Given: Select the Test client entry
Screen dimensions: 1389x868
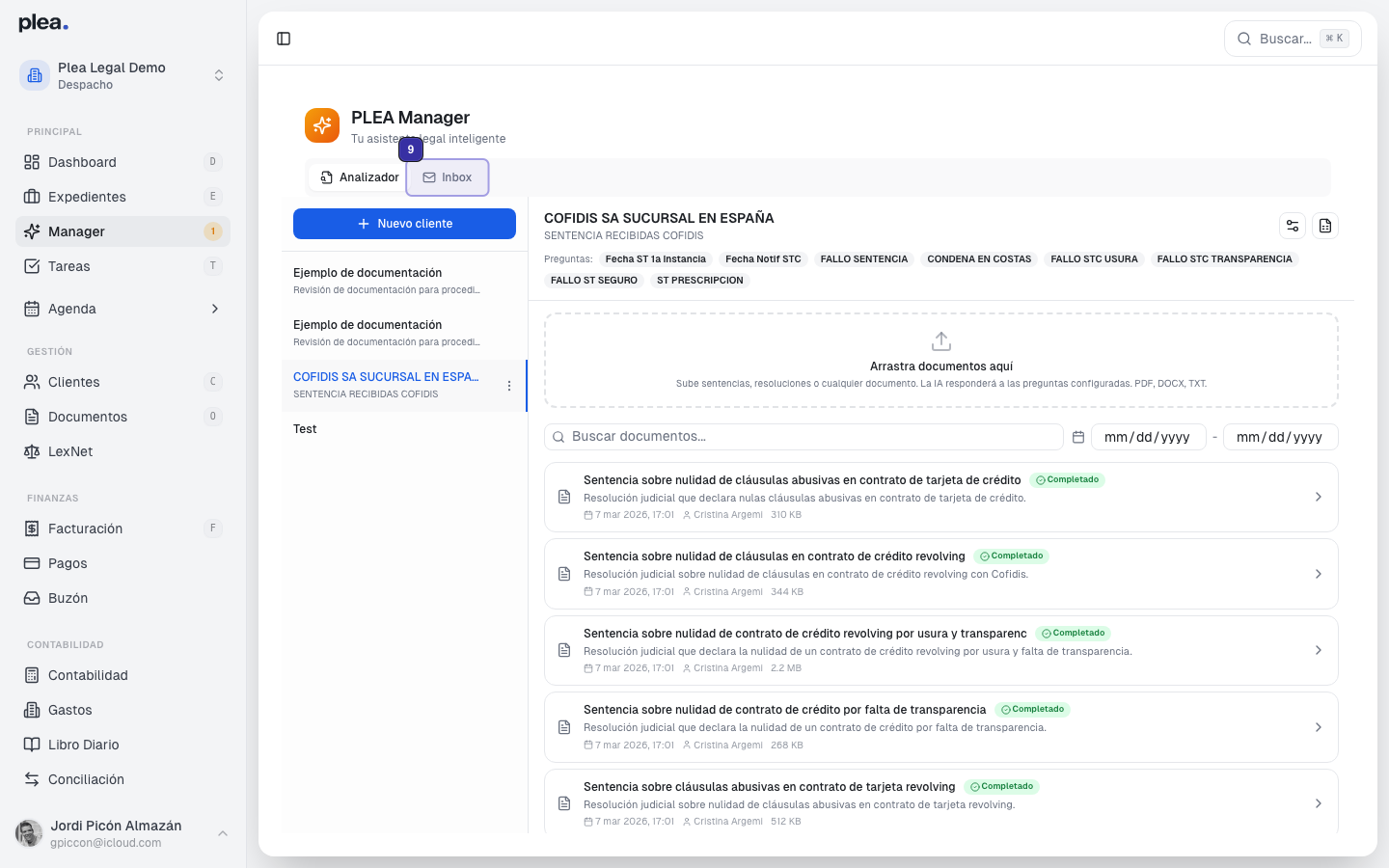Looking at the screenshot, I should click(404, 429).
